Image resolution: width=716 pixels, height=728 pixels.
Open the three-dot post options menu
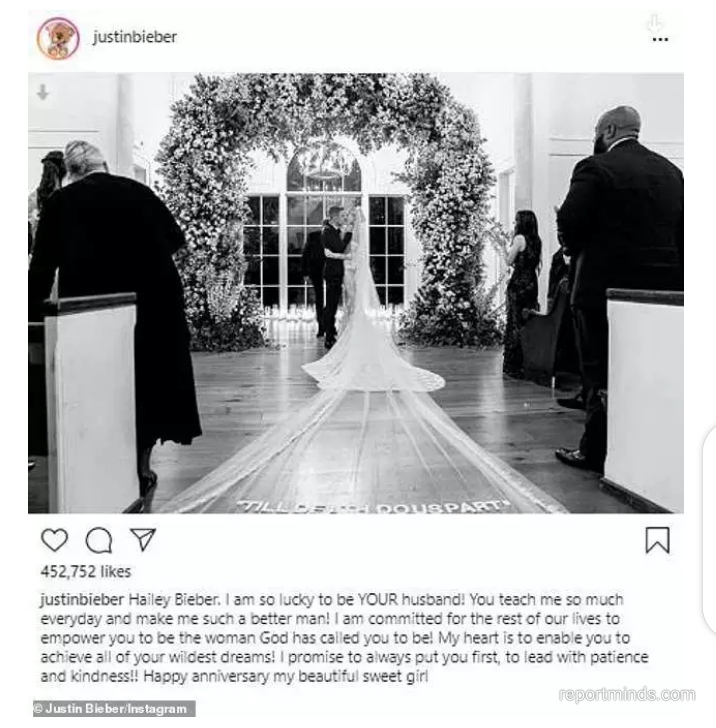tap(660, 39)
